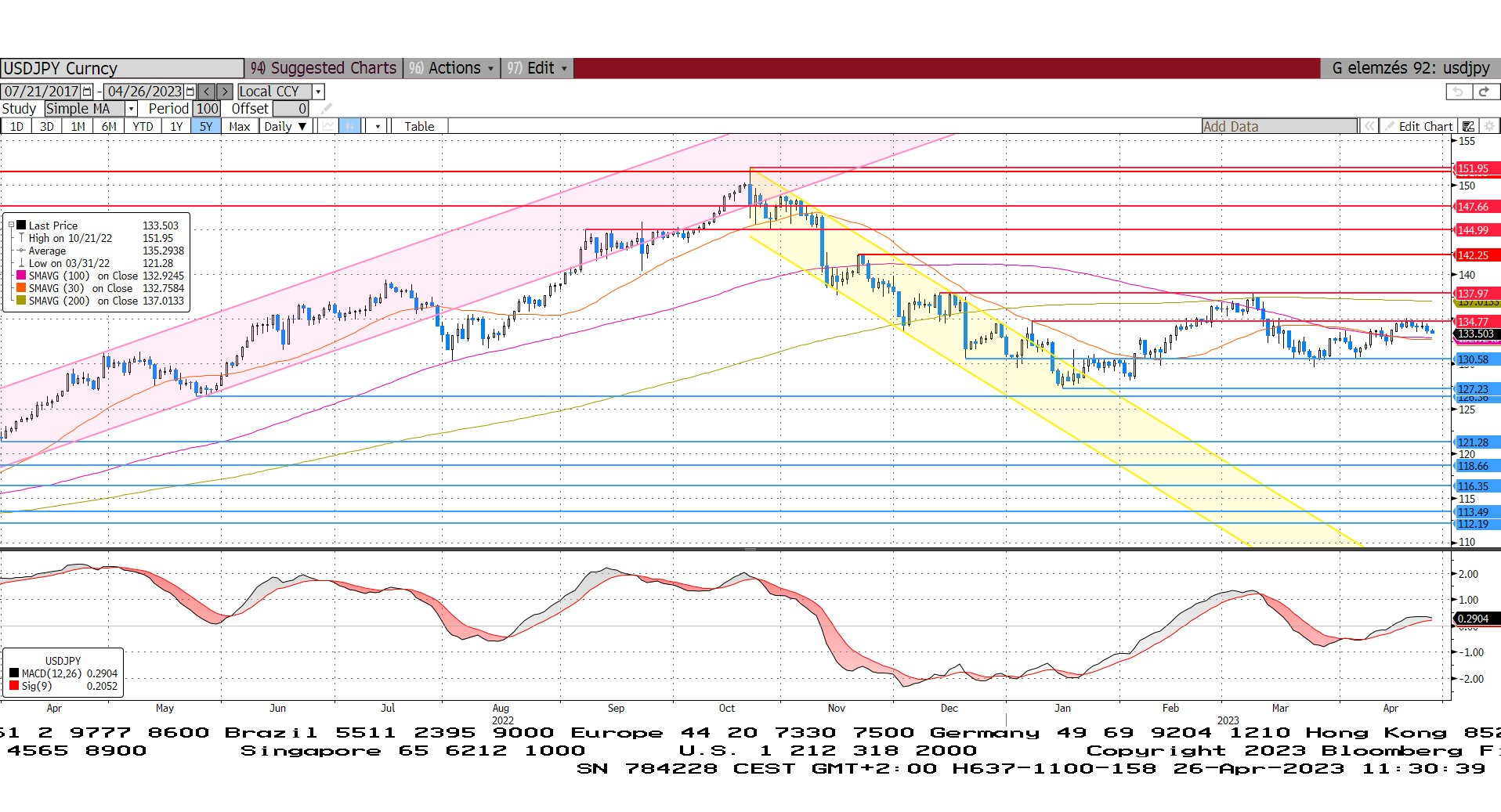Collapse the price legend box toggle
This screenshot has width=1501, height=812.
tap(12, 225)
